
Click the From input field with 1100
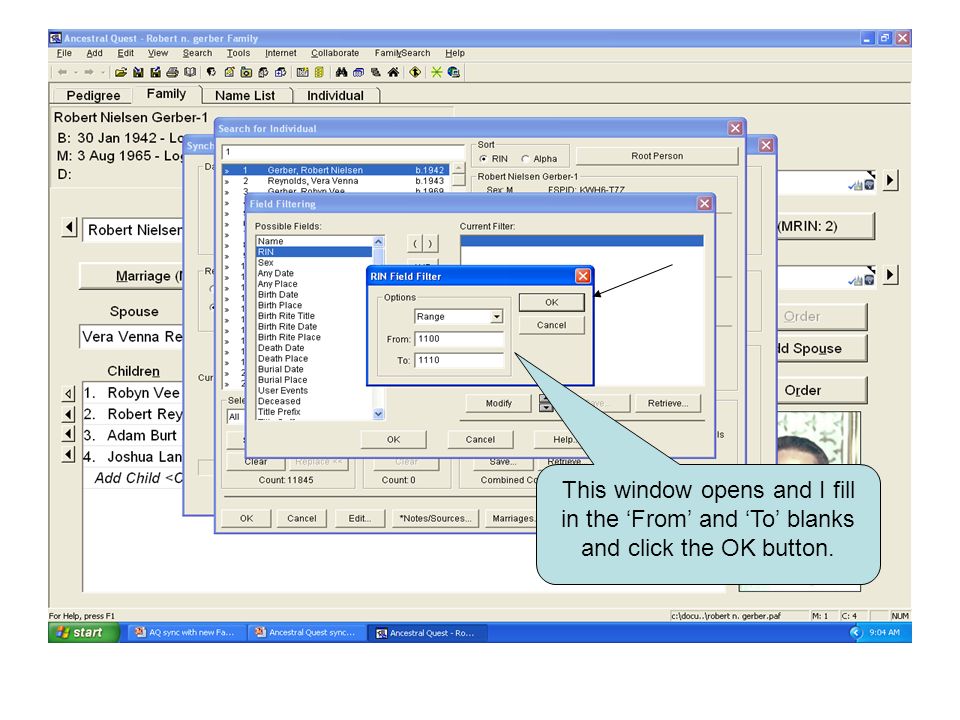coord(459,339)
